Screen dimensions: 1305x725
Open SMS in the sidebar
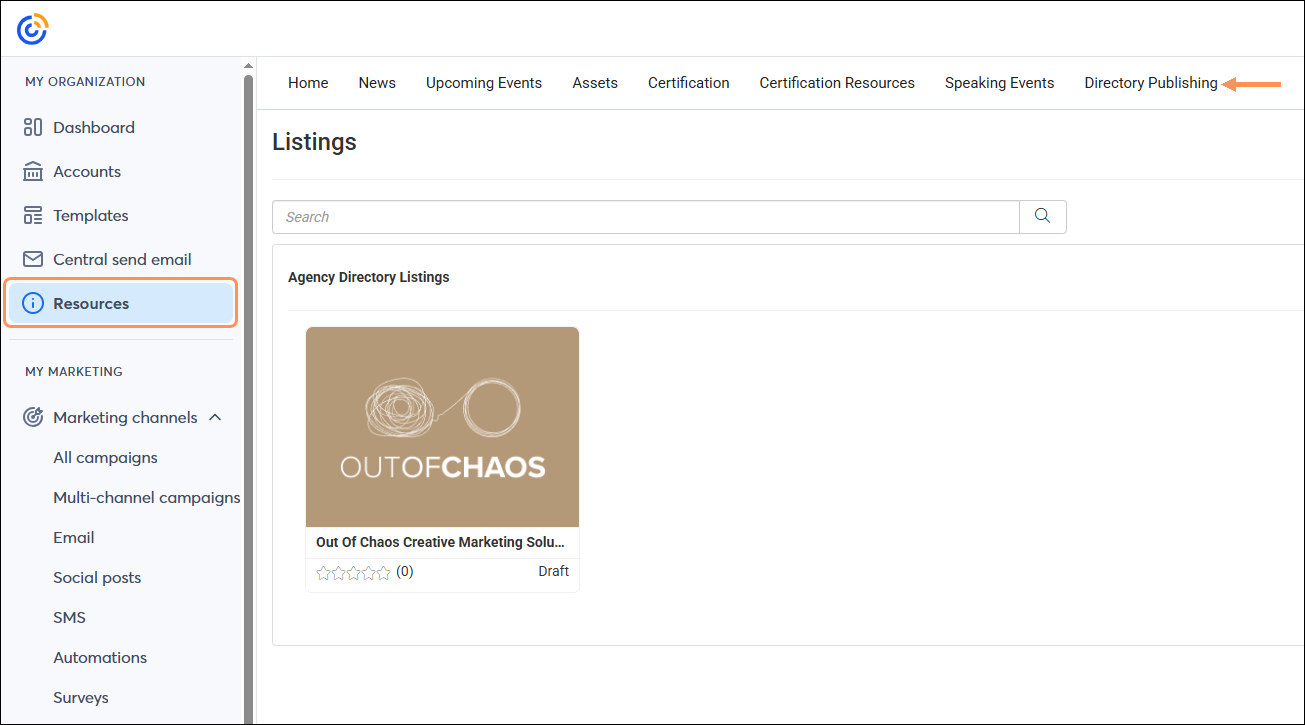point(70,617)
